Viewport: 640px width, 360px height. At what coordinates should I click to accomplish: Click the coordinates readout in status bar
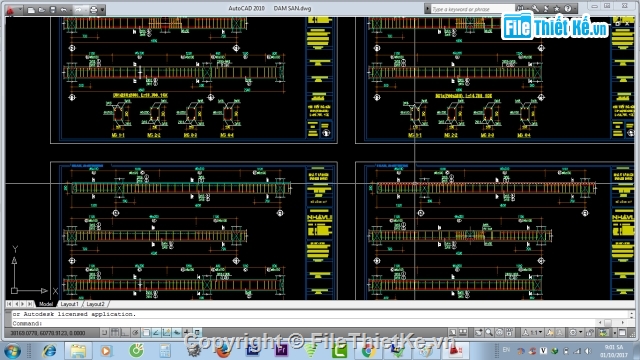48,333
